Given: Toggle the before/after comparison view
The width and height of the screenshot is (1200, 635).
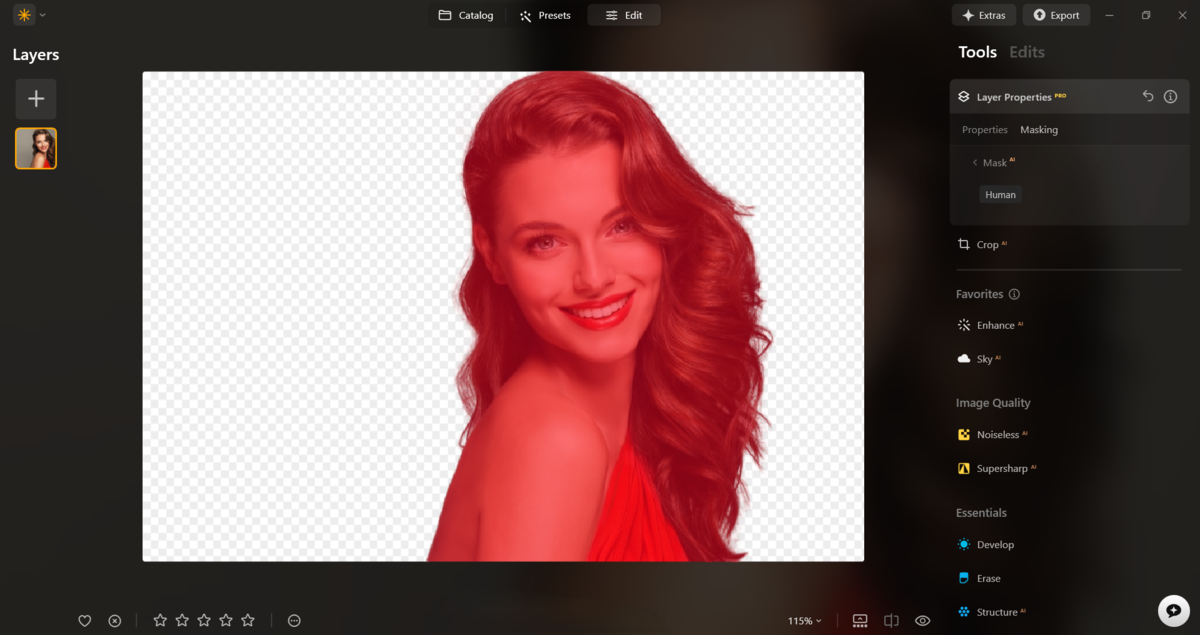Looking at the screenshot, I should point(890,620).
